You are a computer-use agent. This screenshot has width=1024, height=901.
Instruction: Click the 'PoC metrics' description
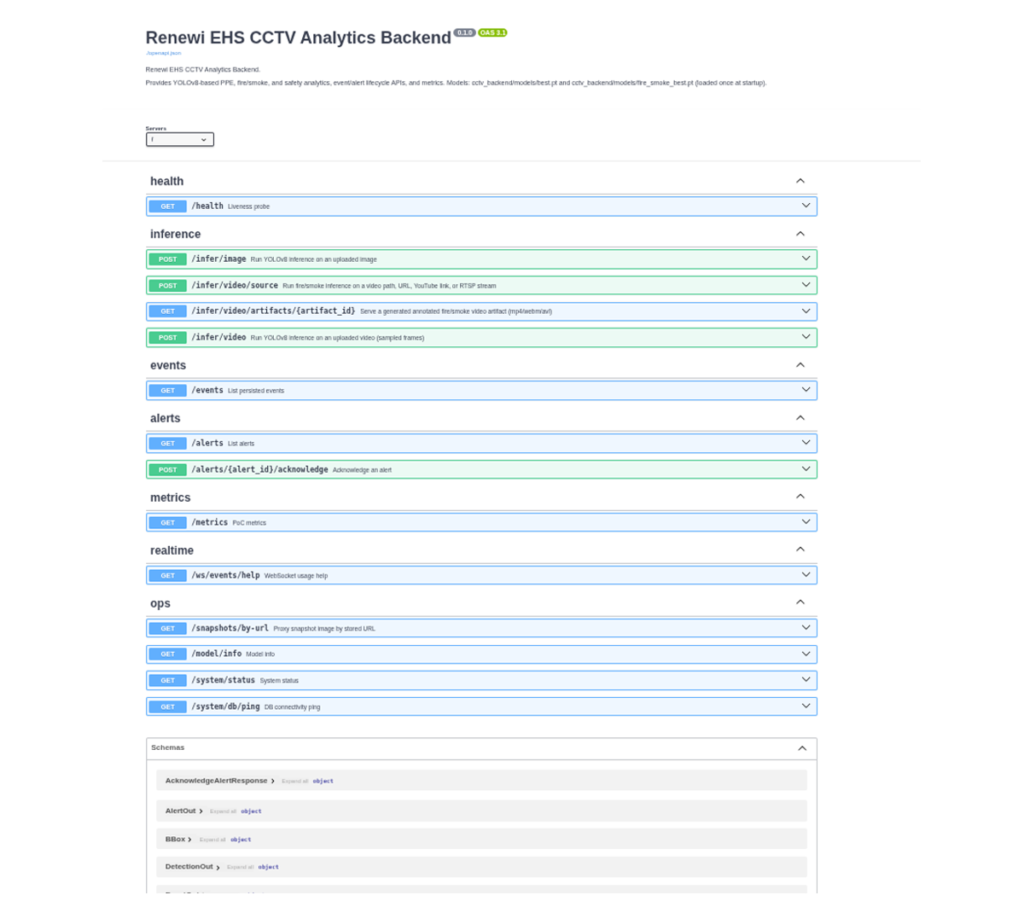[x=249, y=523]
